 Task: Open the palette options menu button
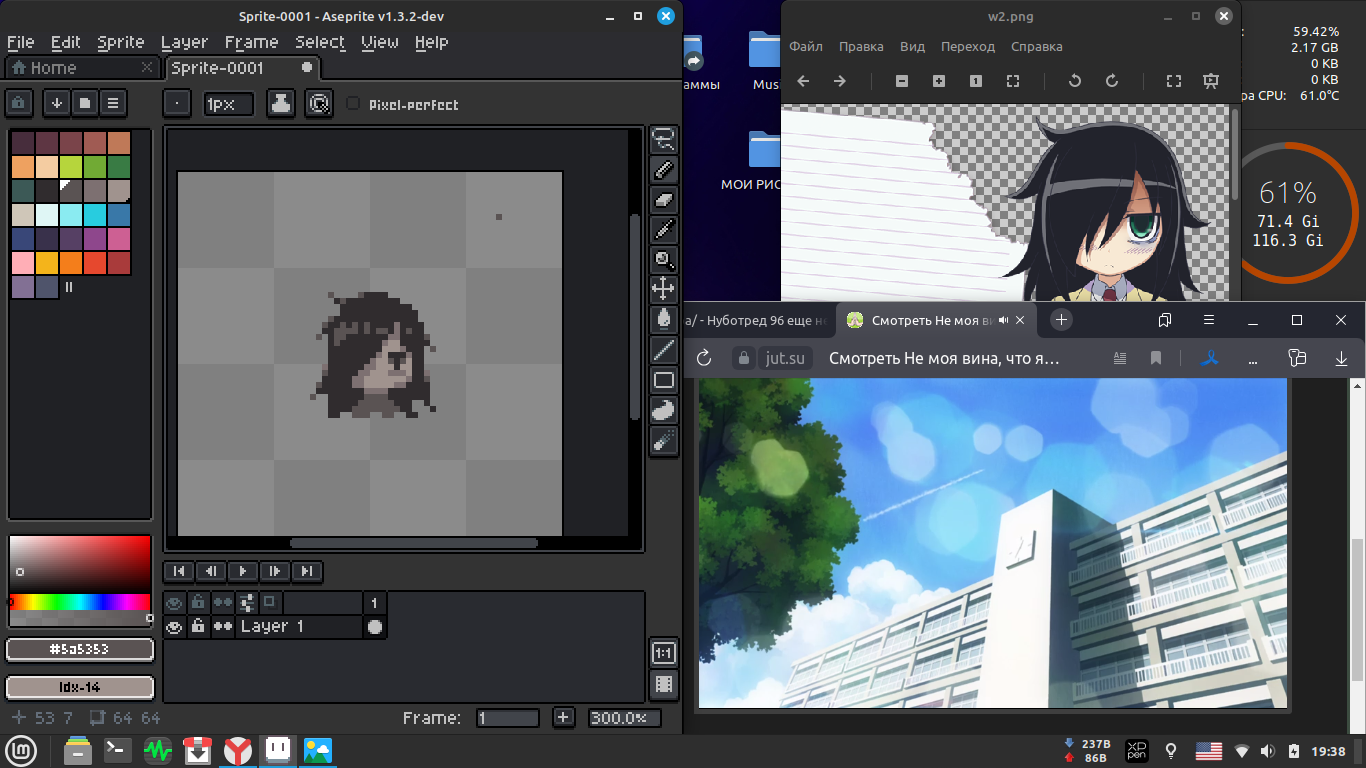(x=113, y=103)
